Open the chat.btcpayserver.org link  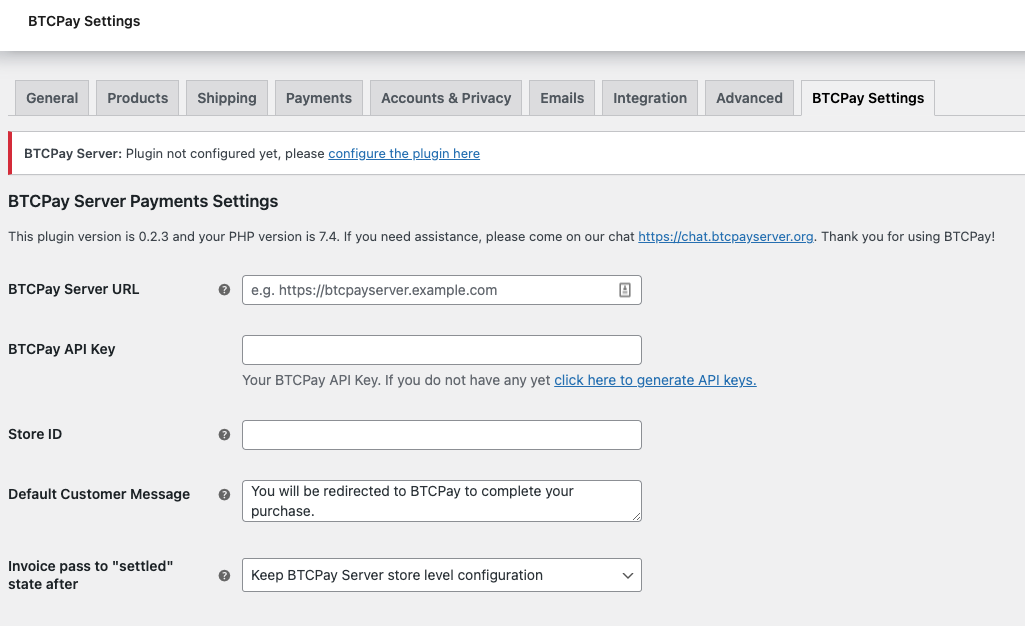[x=726, y=237]
